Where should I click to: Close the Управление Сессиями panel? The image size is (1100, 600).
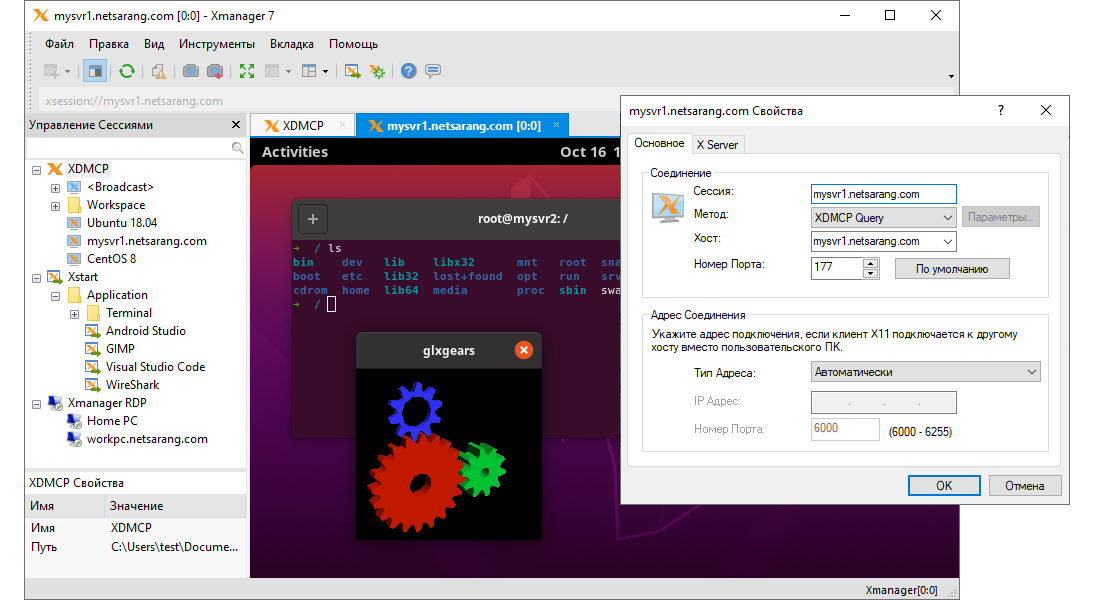pos(236,125)
